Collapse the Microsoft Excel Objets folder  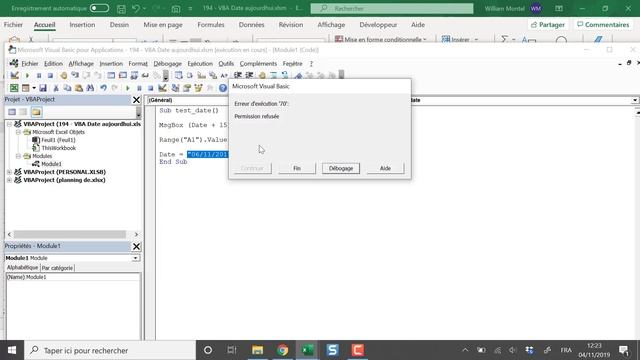coord(18,132)
